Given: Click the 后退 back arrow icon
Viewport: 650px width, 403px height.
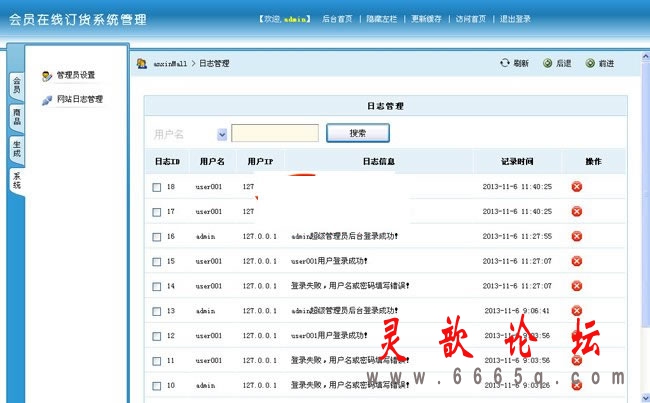Looking at the screenshot, I should (x=548, y=63).
